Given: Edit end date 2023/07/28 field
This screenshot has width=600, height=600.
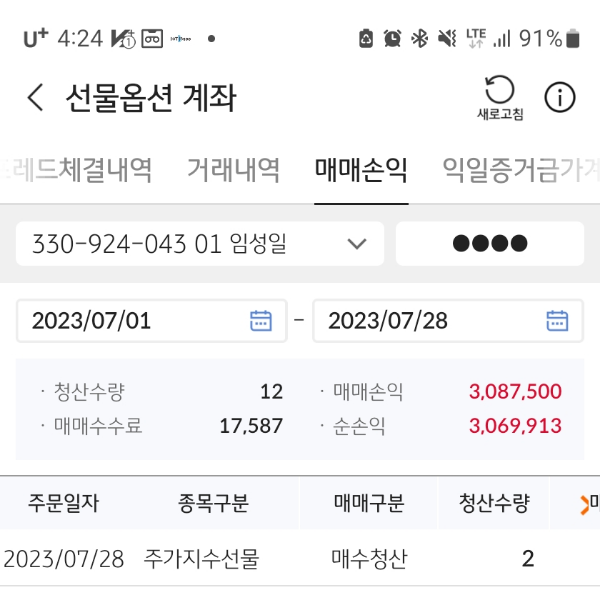Looking at the screenshot, I should [430, 321].
